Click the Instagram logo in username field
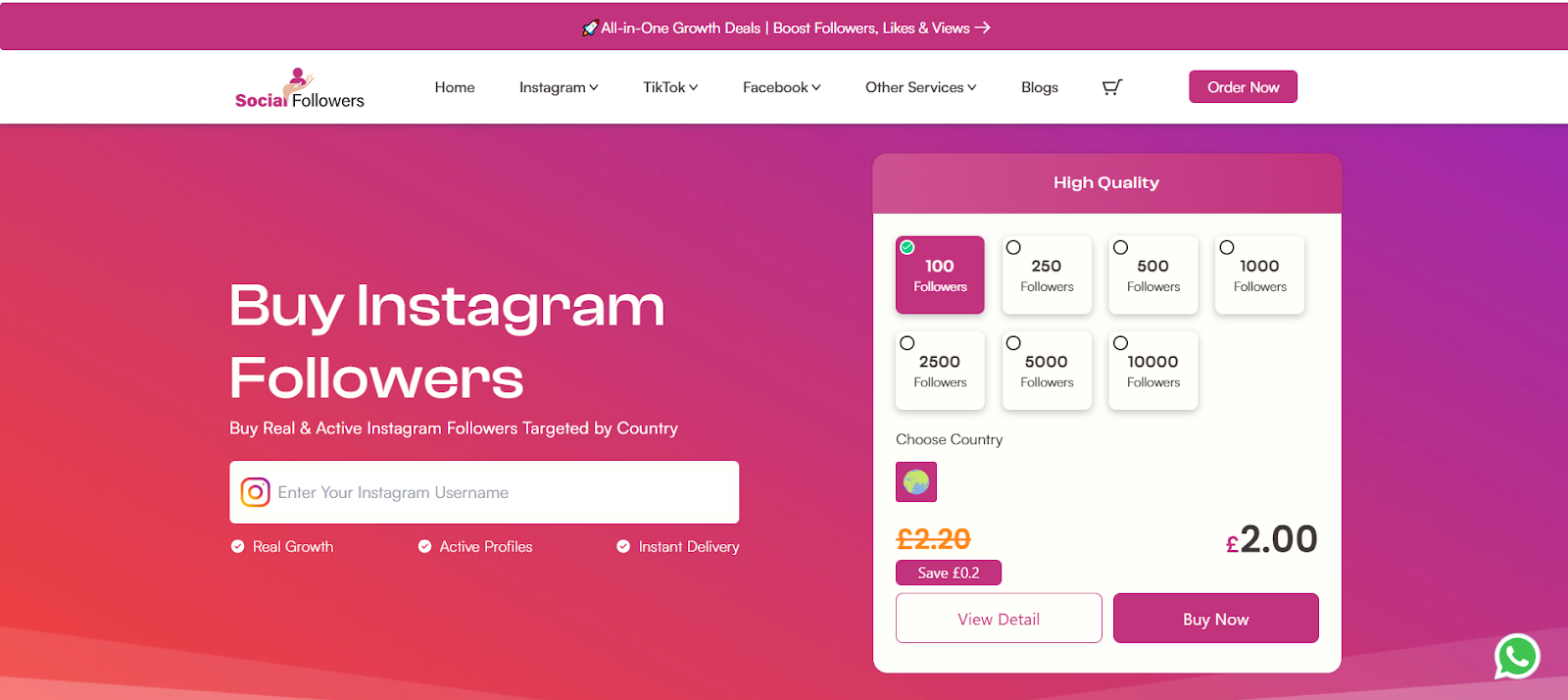The width and height of the screenshot is (1568, 700). point(255,492)
